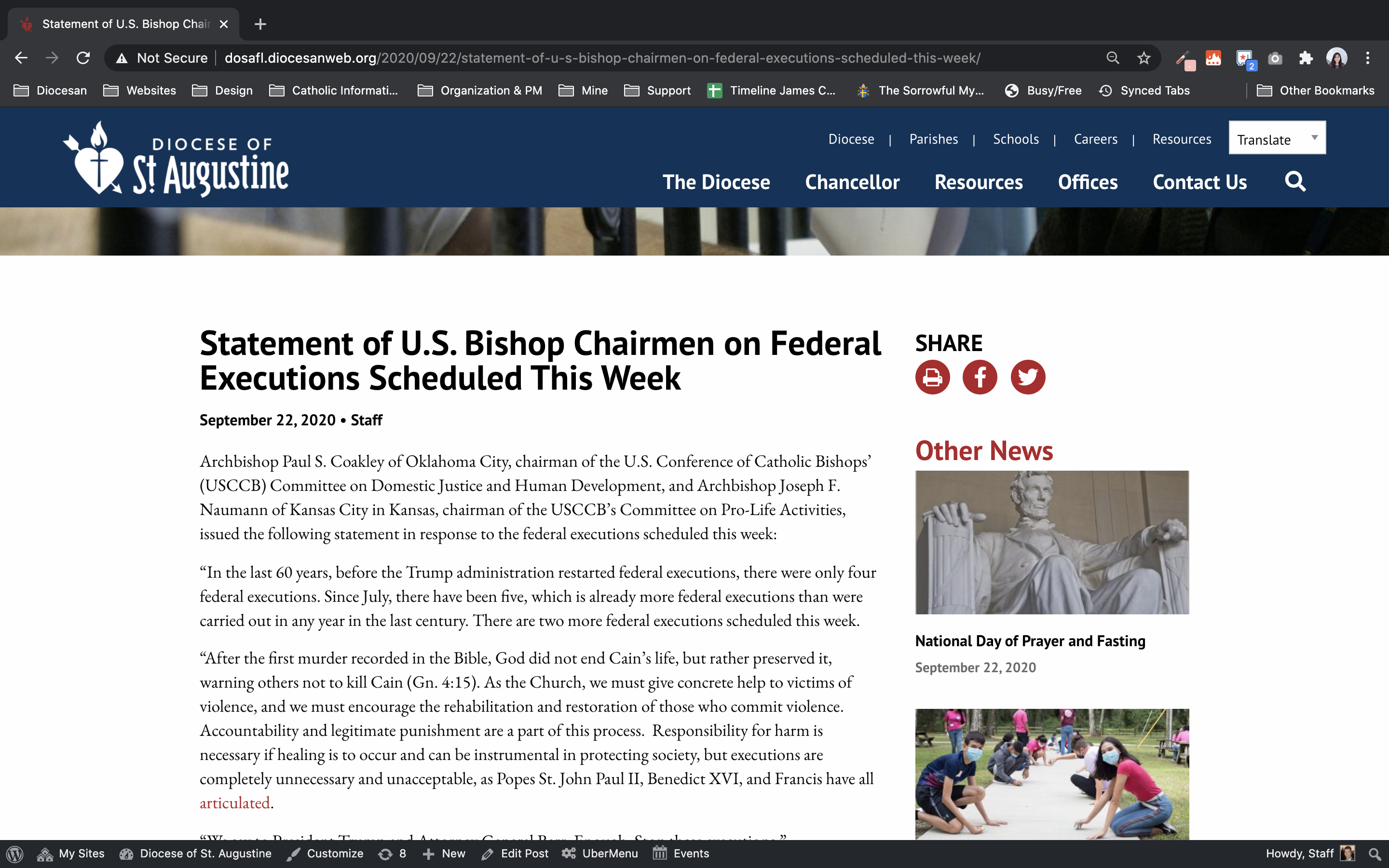The image size is (1389, 868).
Task: Open the admin bar search icon
Action: pyautogui.click(x=1374, y=854)
